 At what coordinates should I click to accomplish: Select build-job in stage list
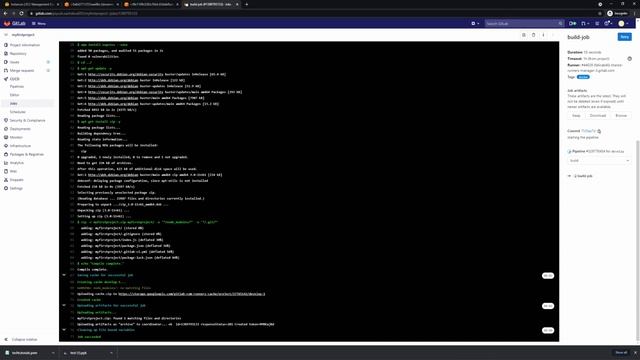pyautogui.click(x=583, y=176)
